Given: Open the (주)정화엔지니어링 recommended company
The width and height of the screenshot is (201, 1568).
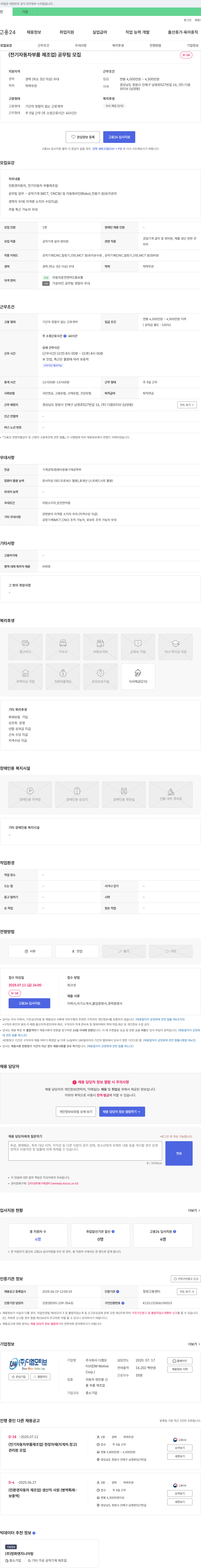Looking at the screenshot, I should [x=19, y=1553].
